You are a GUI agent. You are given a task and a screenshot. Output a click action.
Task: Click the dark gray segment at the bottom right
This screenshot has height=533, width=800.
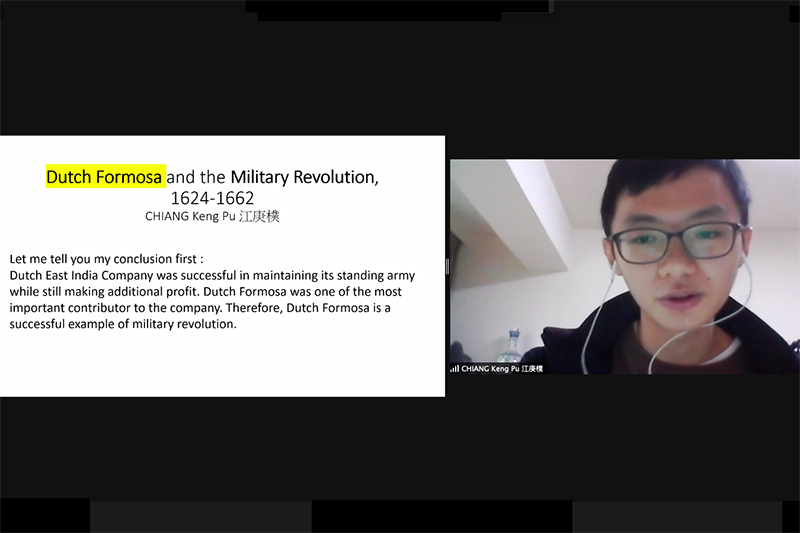click(x=677, y=517)
